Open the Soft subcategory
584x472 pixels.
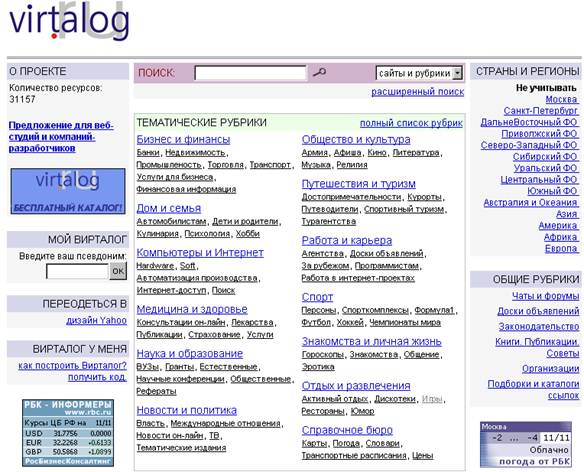(187, 266)
